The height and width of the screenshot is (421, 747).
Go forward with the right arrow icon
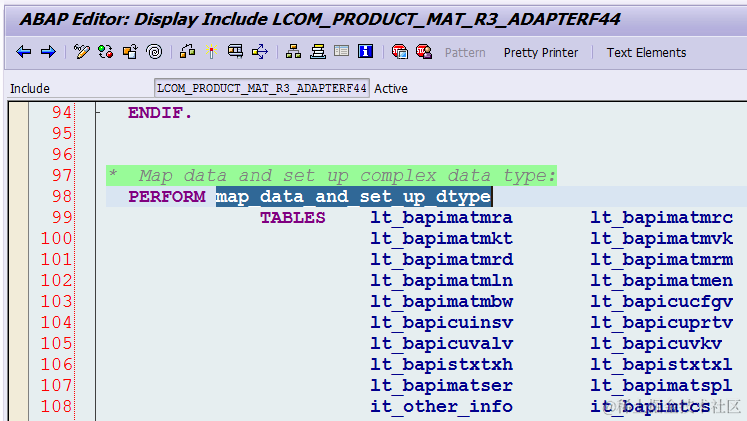(48, 51)
